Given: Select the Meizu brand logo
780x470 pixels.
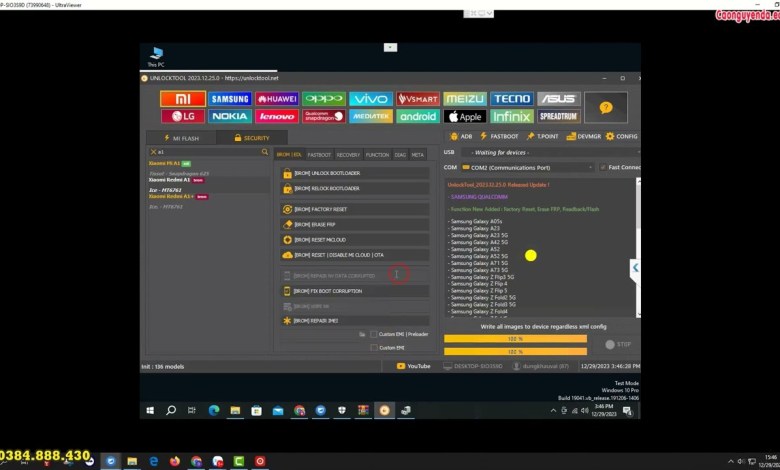Looking at the screenshot, I should pos(465,98).
